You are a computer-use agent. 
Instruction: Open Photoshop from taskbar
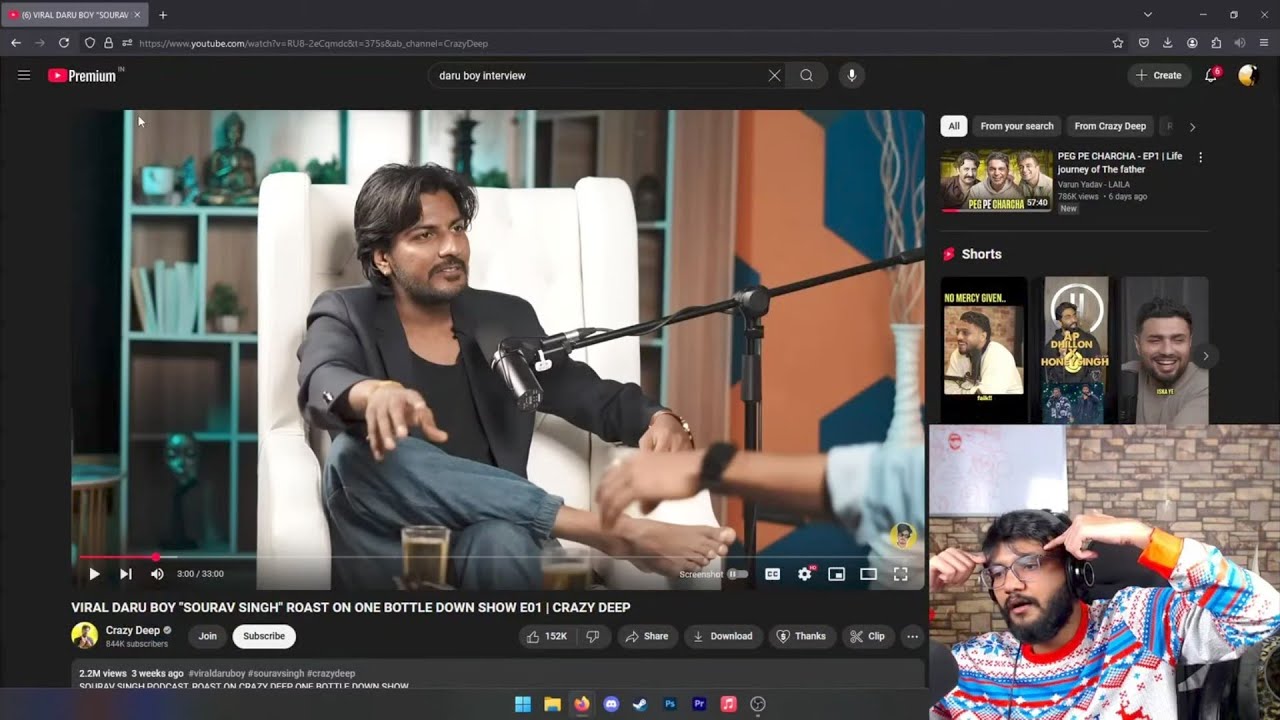click(x=670, y=704)
